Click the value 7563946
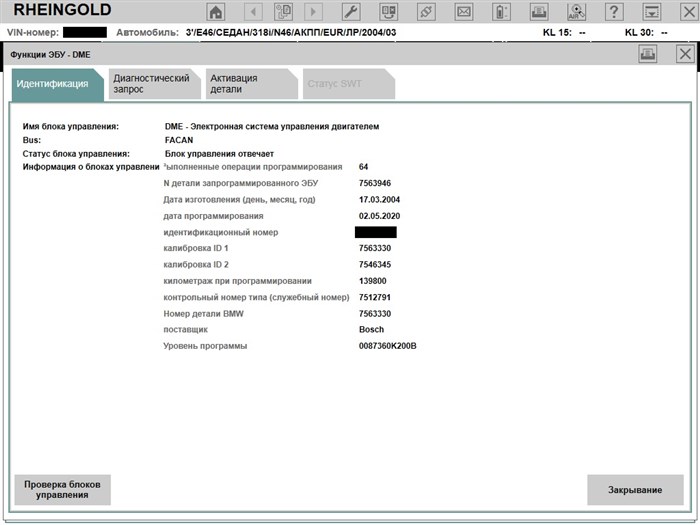 pyautogui.click(x=375, y=183)
